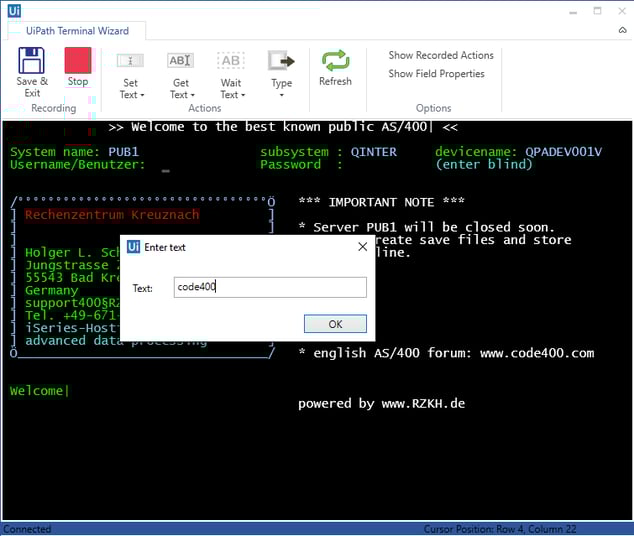Click the 'Welcome' text at terminal bottom
This screenshot has width=634, height=536.
(x=36, y=391)
